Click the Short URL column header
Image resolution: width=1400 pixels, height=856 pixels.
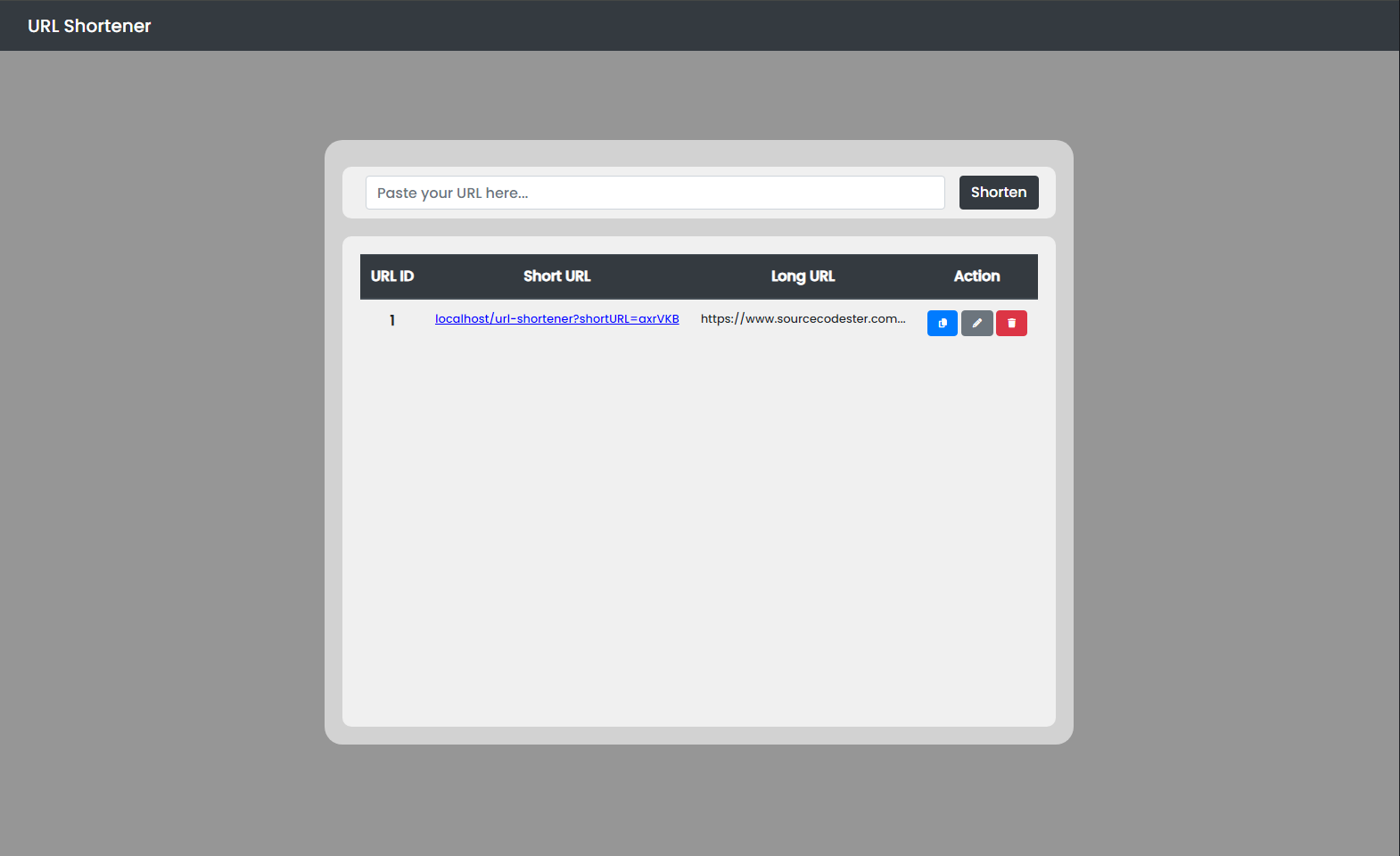(557, 276)
